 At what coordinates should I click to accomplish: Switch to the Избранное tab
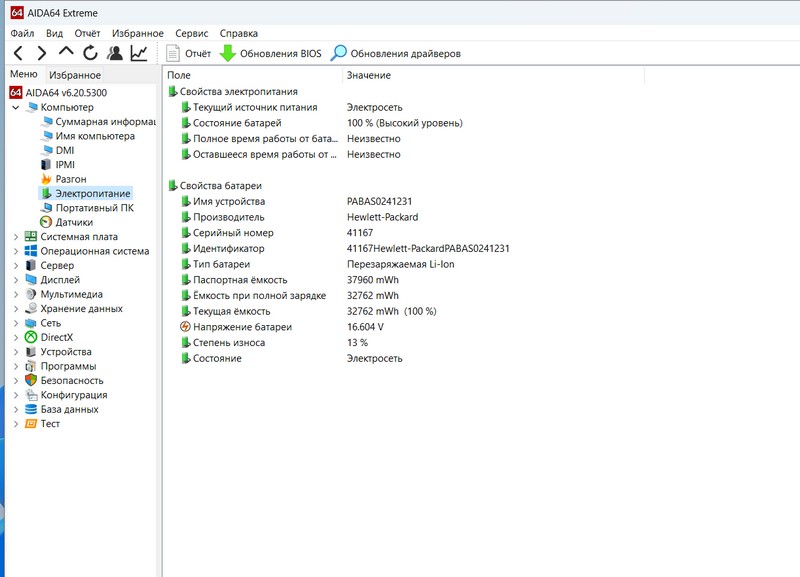pos(75,75)
